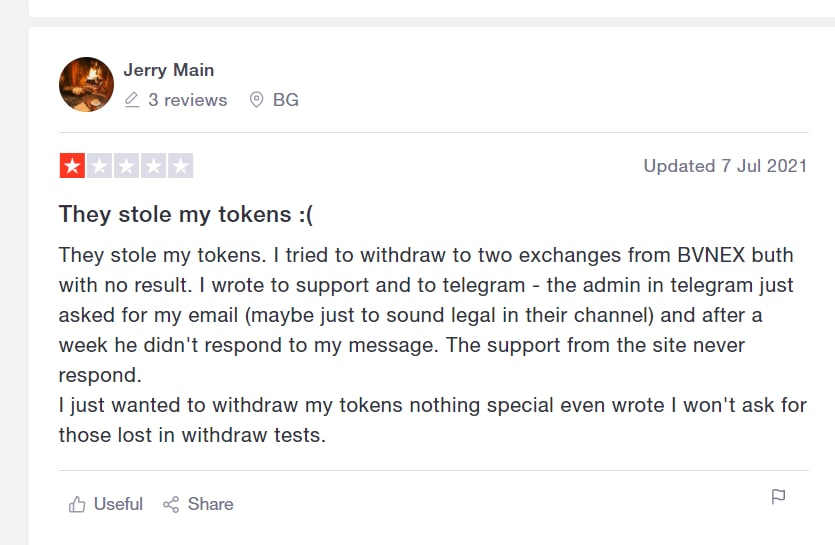Click the BG country label
Screen dimensions: 835x545
click(286, 100)
